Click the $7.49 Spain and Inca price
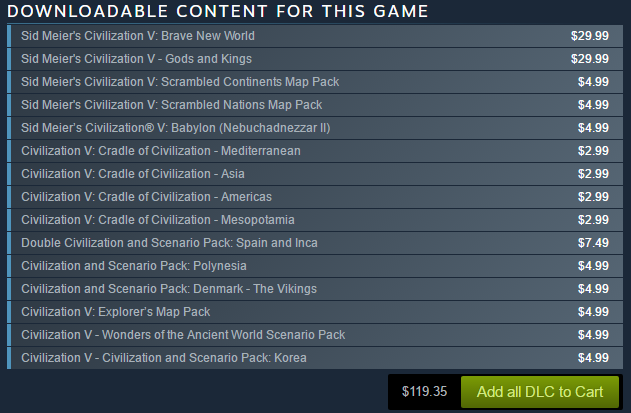631x413 pixels. [593, 243]
